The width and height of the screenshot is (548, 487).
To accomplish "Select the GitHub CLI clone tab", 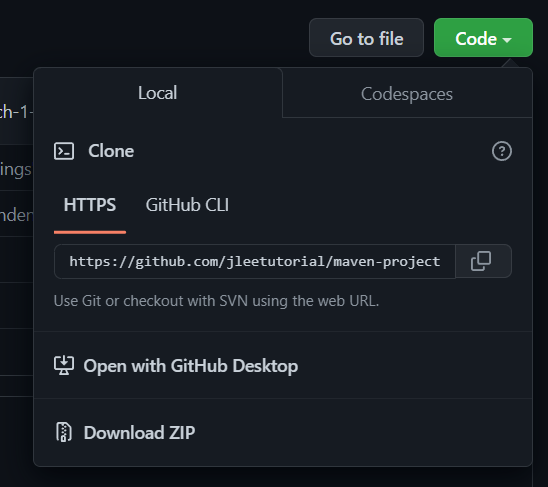I will 187,205.
